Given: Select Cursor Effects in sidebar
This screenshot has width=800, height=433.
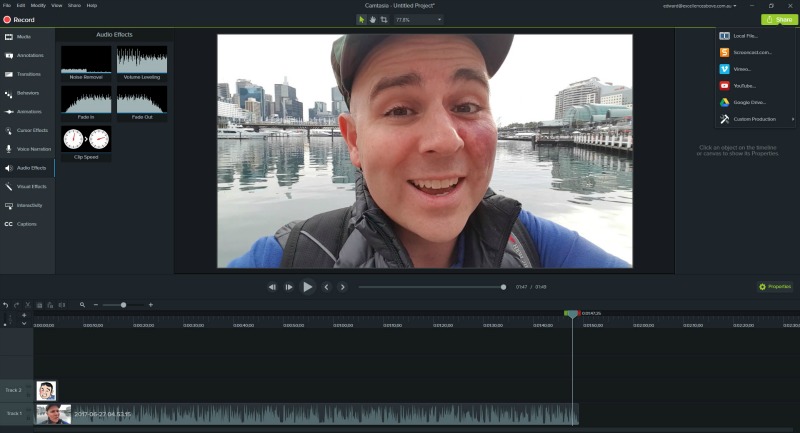Looking at the screenshot, I should (27, 130).
